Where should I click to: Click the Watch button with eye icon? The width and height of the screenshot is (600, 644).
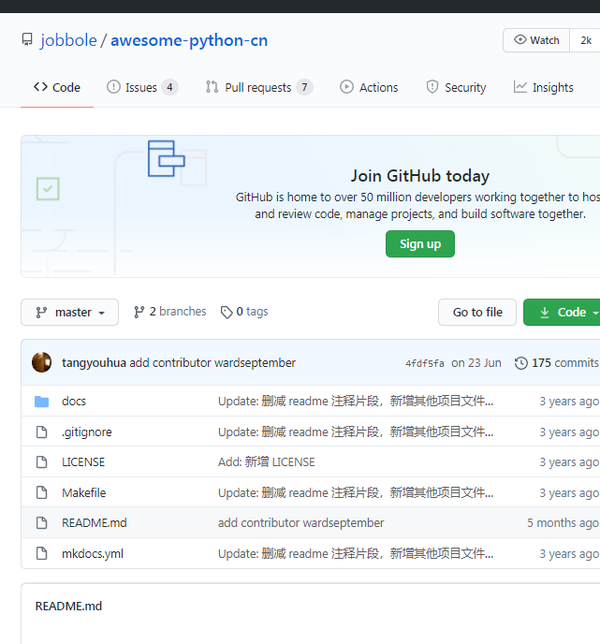pyautogui.click(x=536, y=40)
